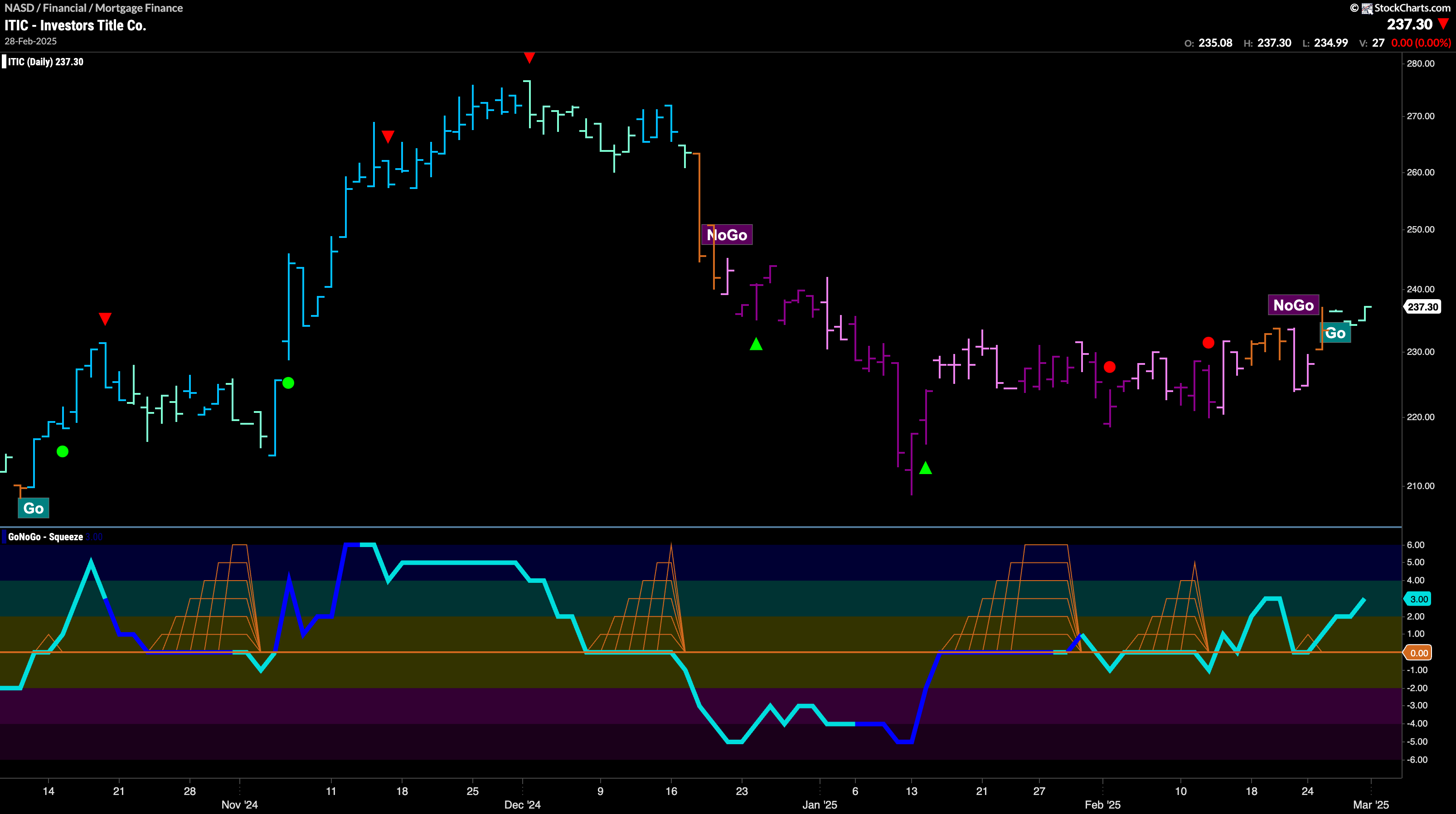Click the green triangle marker near December 24
Image resolution: width=1456 pixels, height=814 pixels.
[756, 344]
